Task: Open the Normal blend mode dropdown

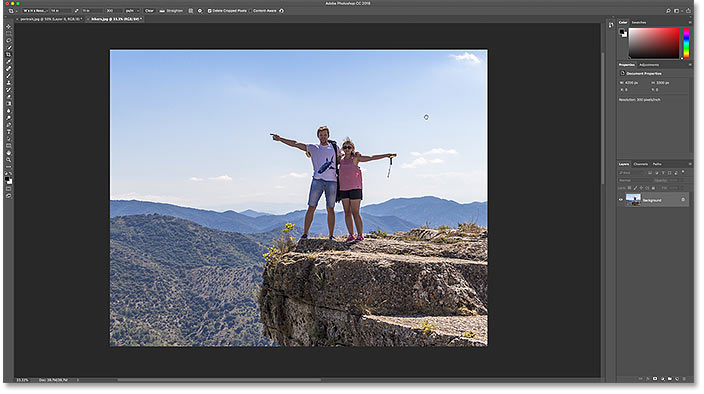Action: [x=635, y=180]
